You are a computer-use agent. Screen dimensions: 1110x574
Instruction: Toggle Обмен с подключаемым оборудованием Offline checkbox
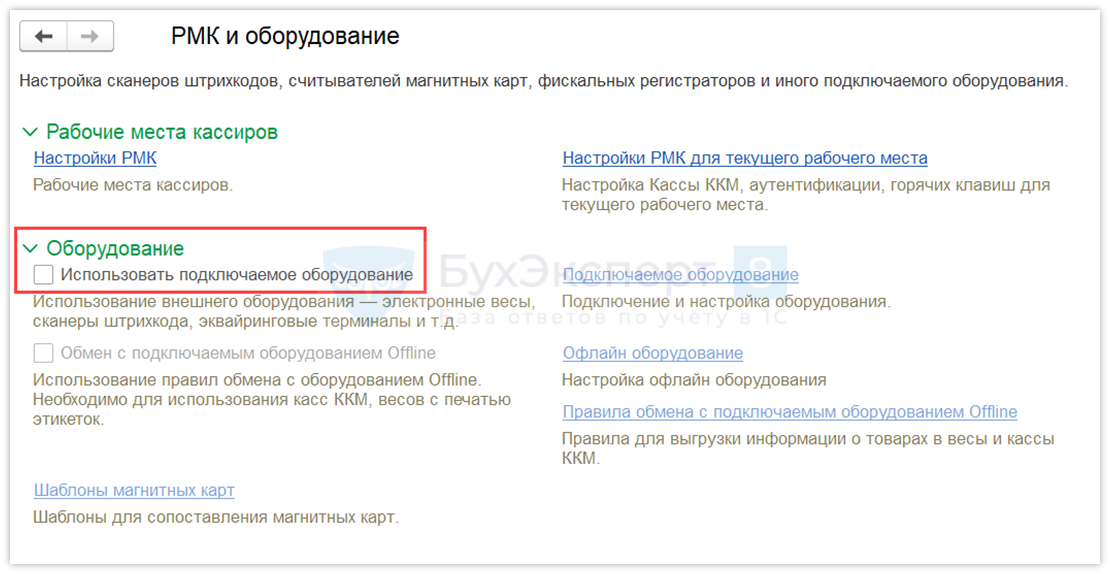44,352
